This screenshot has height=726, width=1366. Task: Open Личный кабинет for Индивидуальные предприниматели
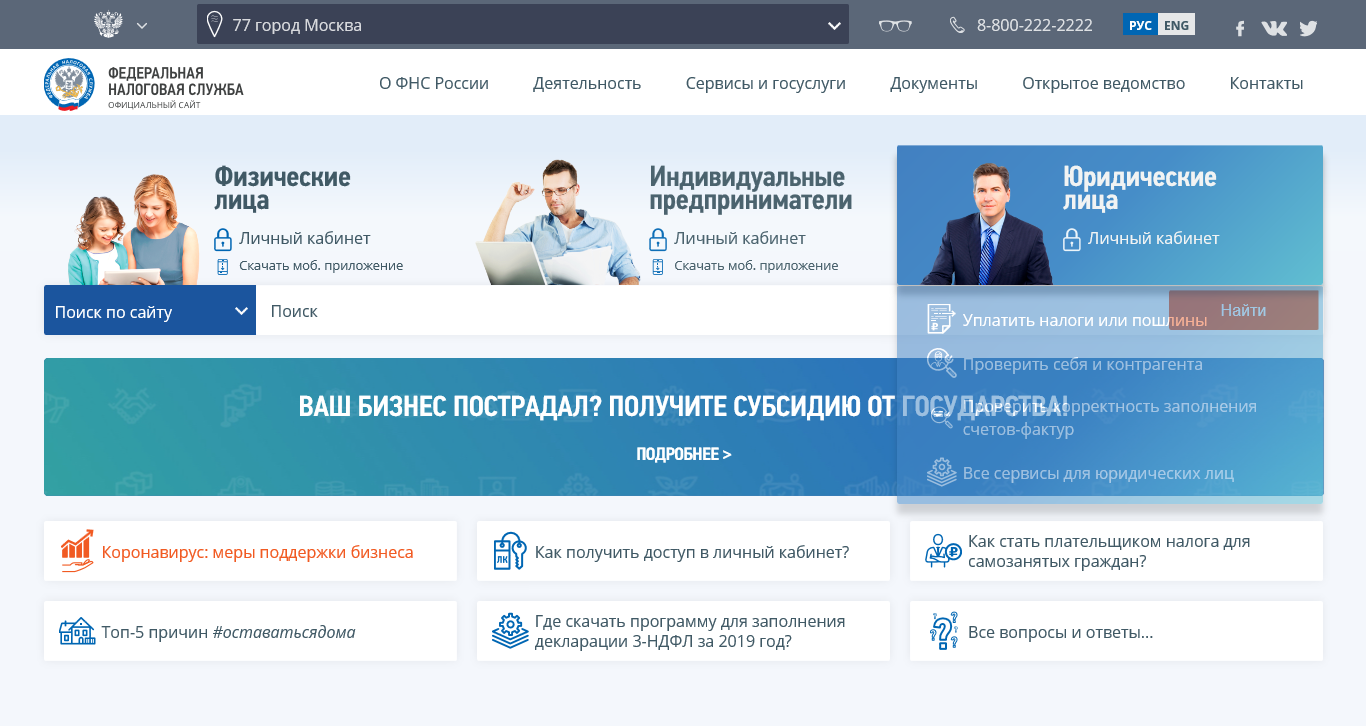740,238
